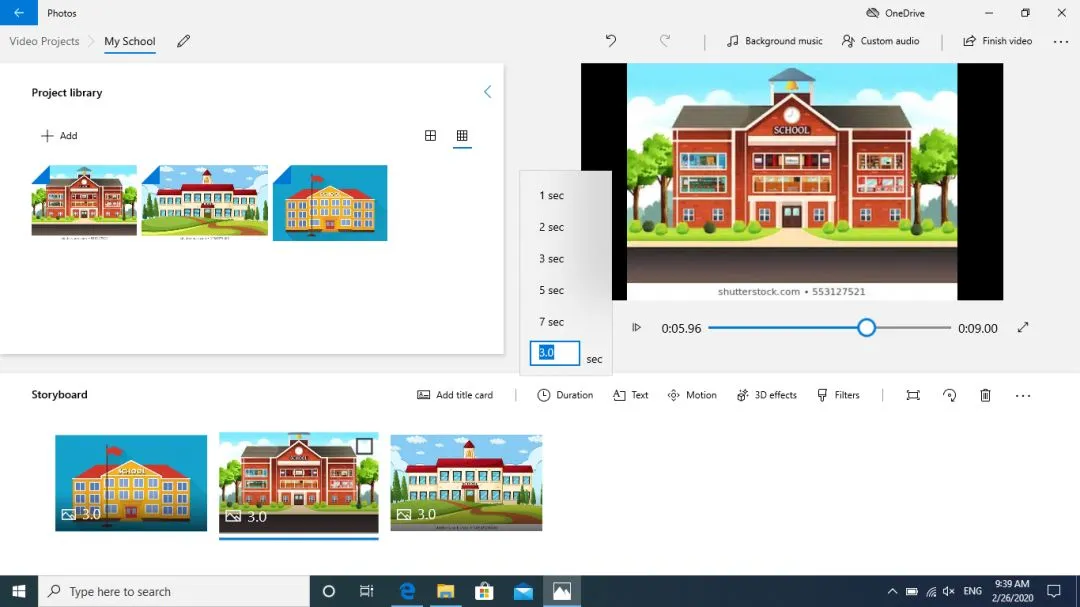Open the taskbar clock and date
The image size is (1080, 607).
click(1012, 591)
